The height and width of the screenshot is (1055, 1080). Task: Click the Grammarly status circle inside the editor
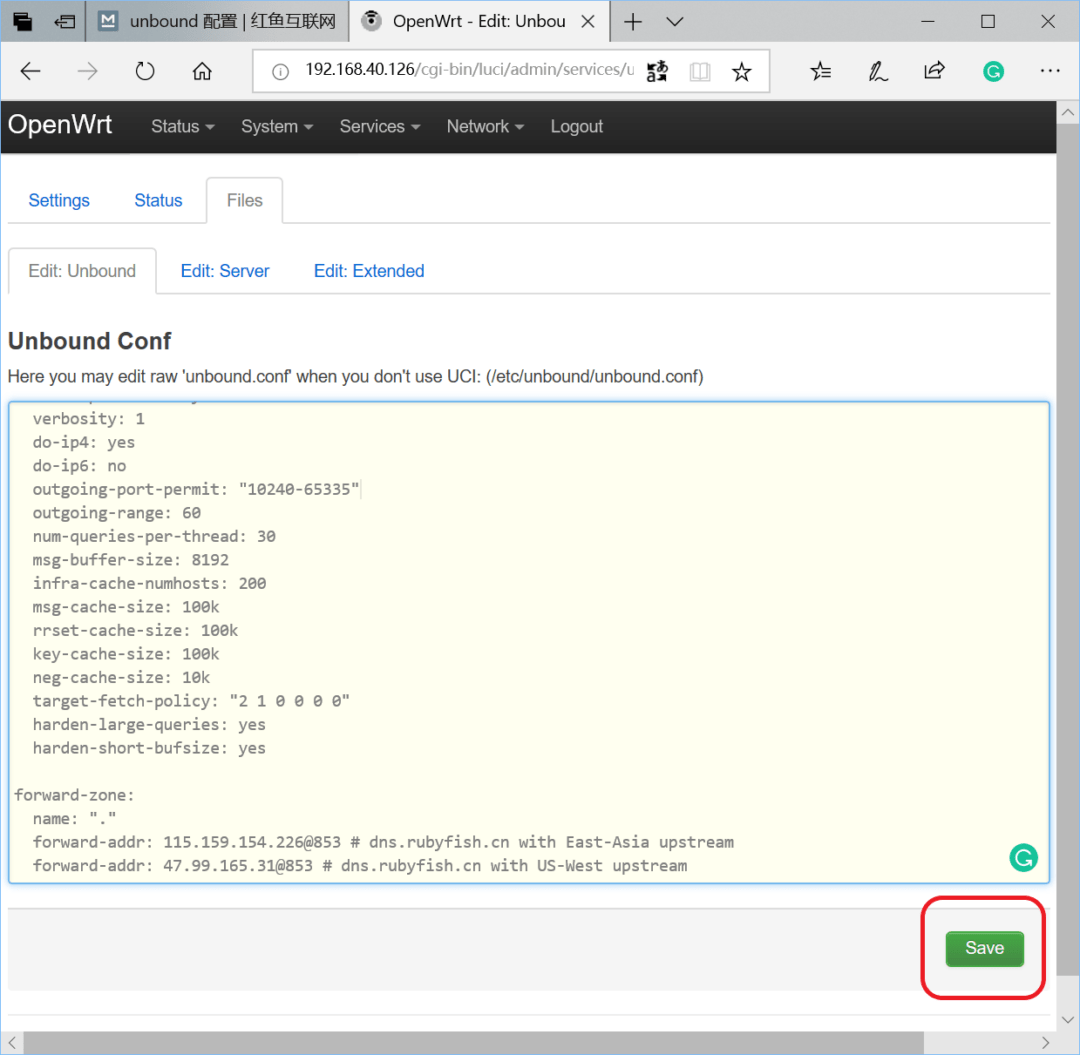(x=1023, y=857)
